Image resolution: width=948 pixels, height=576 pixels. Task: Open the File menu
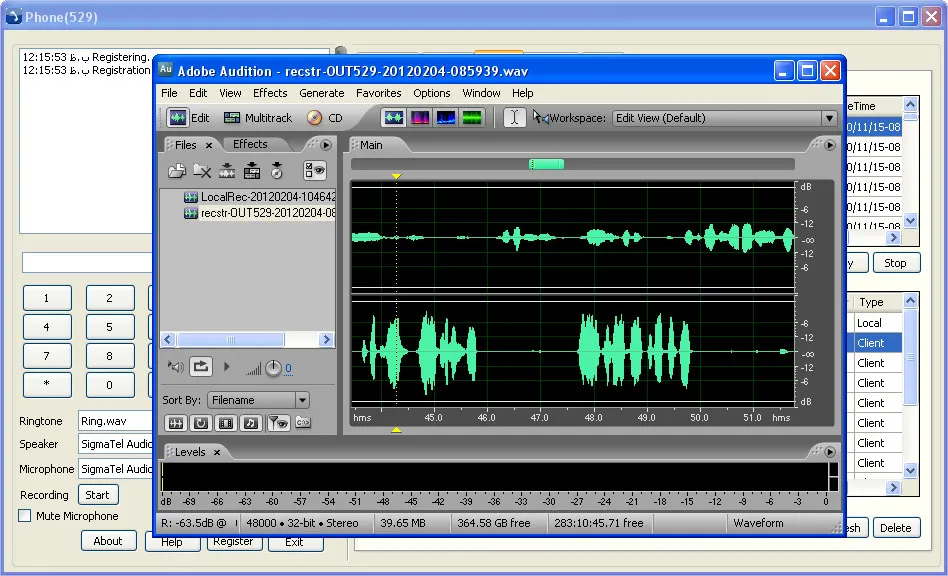(x=169, y=93)
